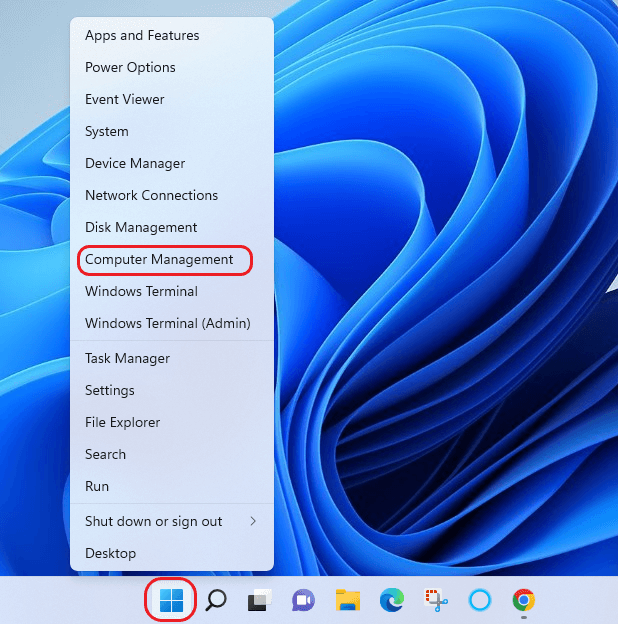Click Shut down or sign out
Image resolution: width=618 pixels, height=624 pixels.
pos(172,521)
